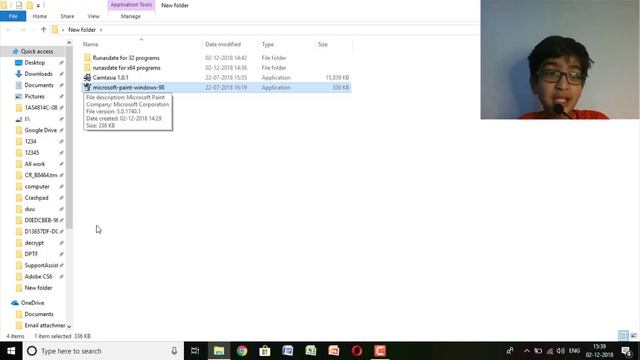Click folder icon of Runasdate for 32 programs
640x360 pixels.
(87, 58)
